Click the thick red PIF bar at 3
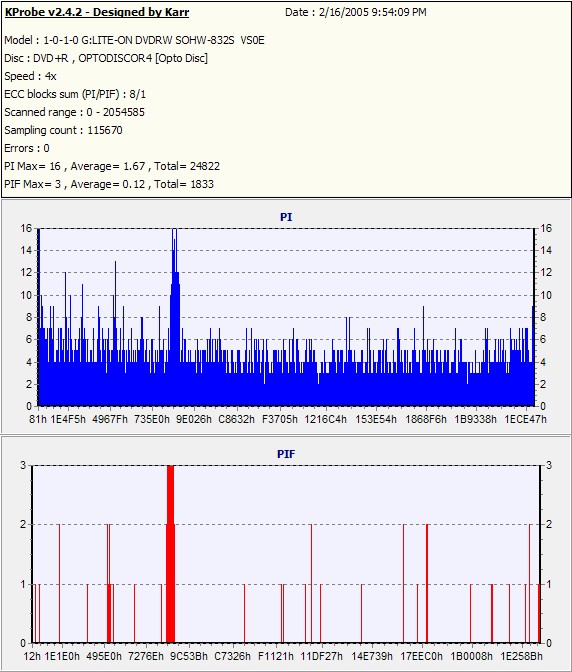Image resolution: width=572 pixels, height=672 pixels. (x=171, y=554)
